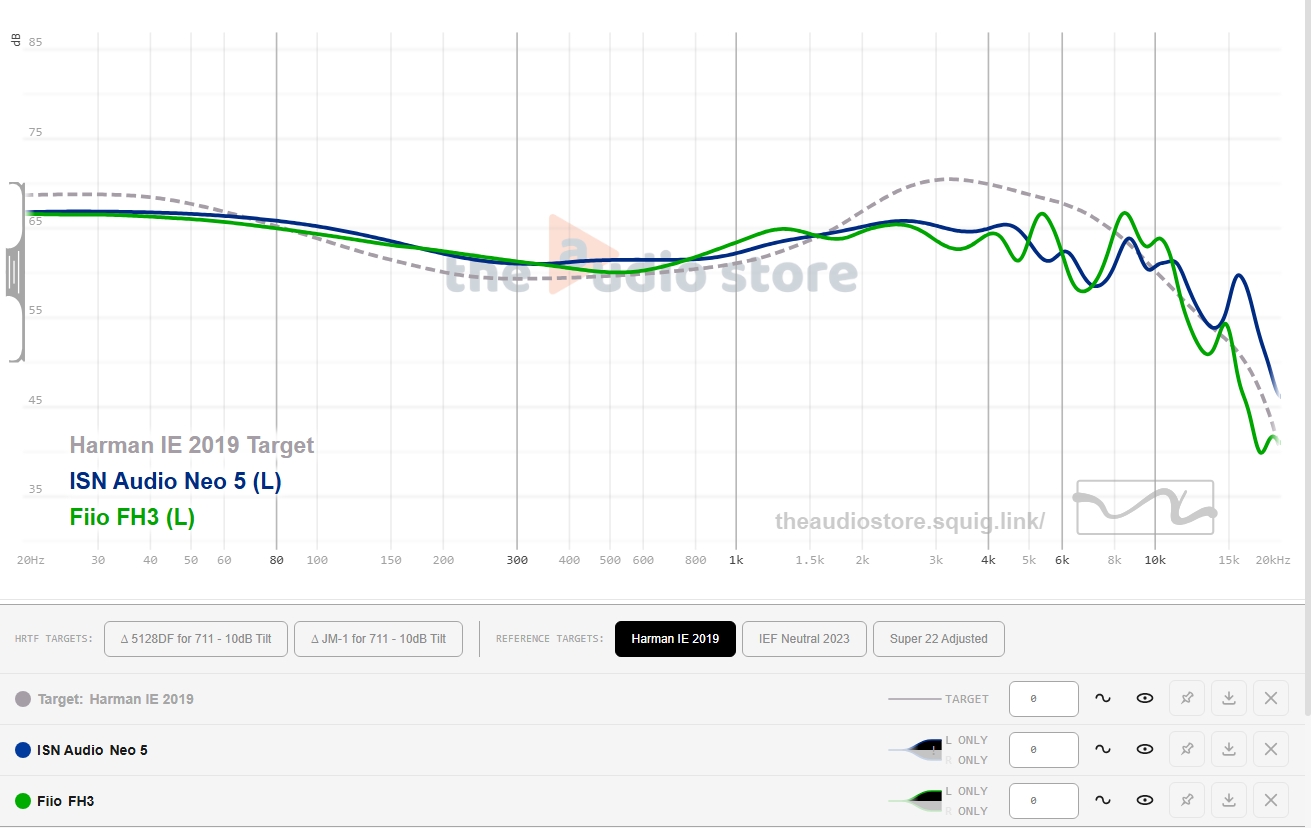Toggle R ONLY for ISN Audio Neo 5
Image resolution: width=1311 pixels, height=828 pixels.
click(x=966, y=760)
